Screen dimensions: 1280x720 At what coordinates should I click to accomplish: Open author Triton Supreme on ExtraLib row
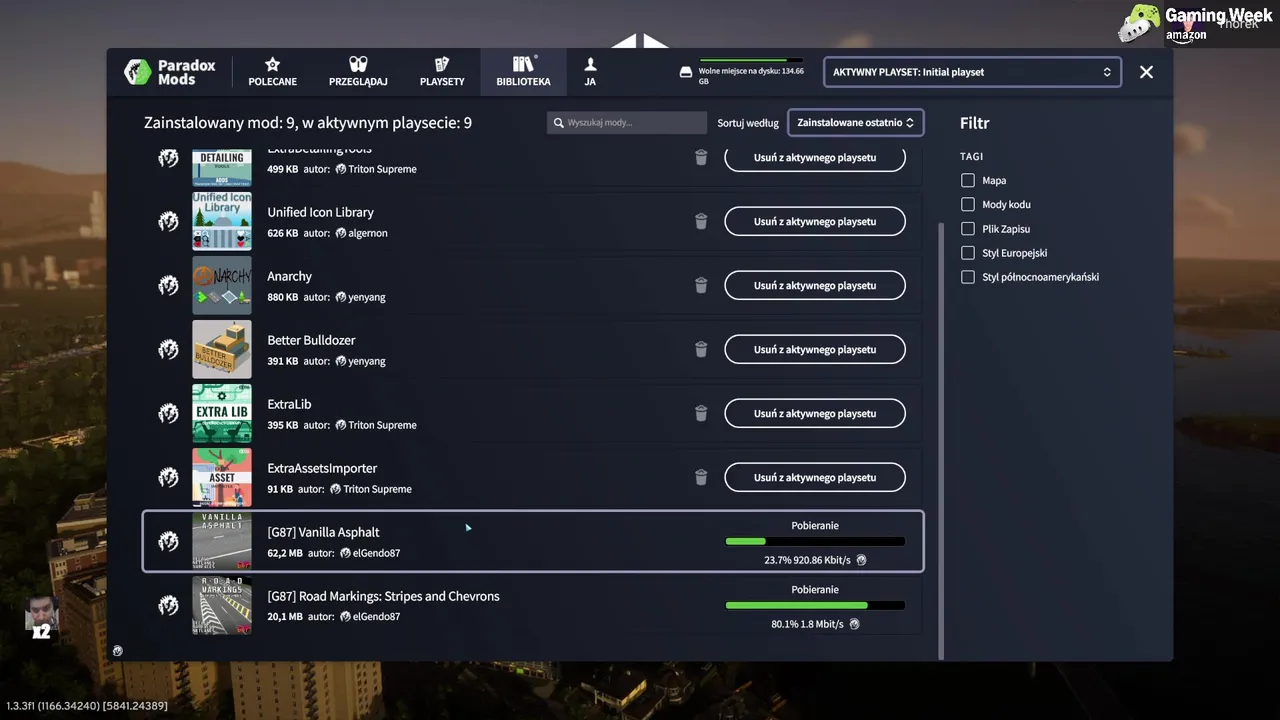pos(376,425)
